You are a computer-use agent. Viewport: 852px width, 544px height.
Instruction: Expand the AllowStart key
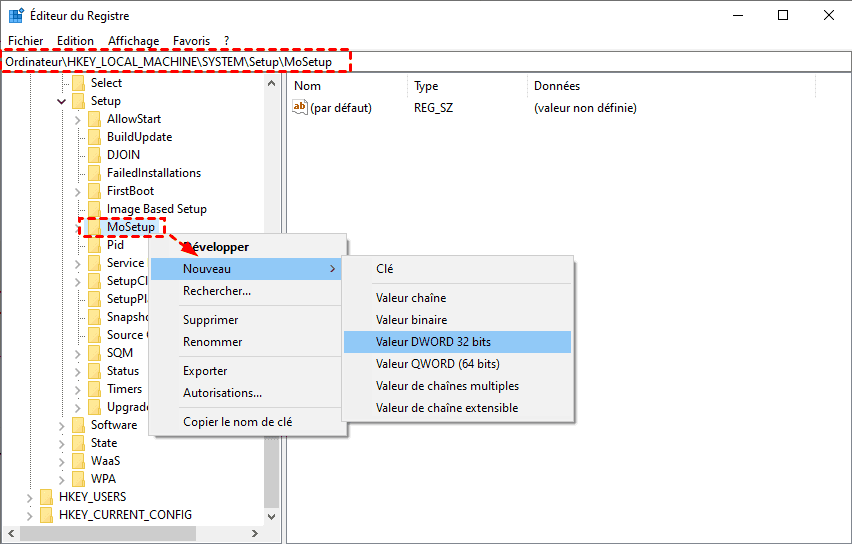78,120
